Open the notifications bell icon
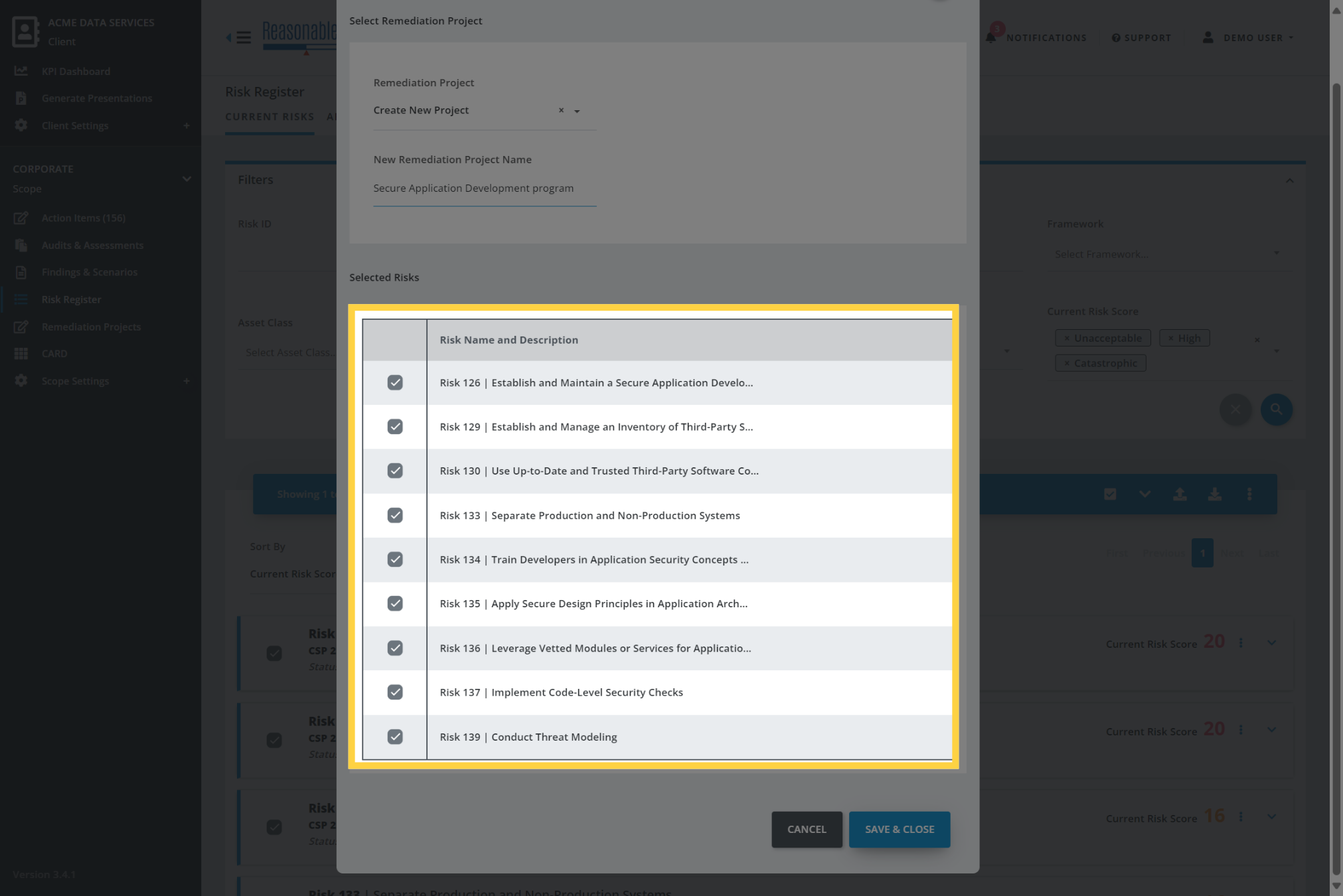 [990, 37]
